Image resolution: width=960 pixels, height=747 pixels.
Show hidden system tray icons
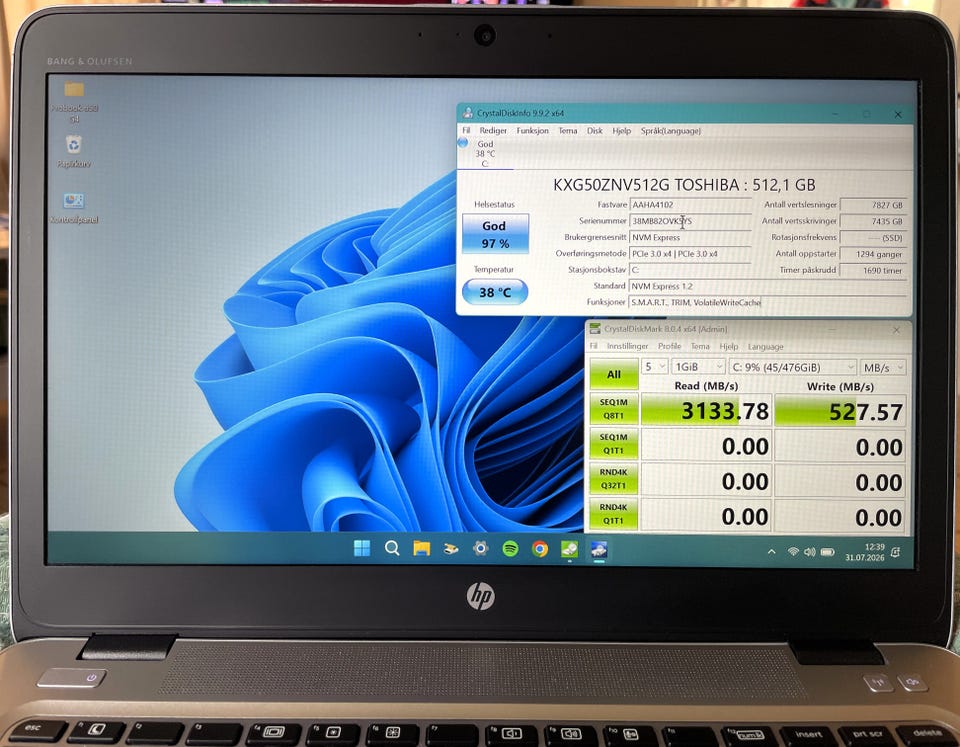pyautogui.click(x=771, y=552)
